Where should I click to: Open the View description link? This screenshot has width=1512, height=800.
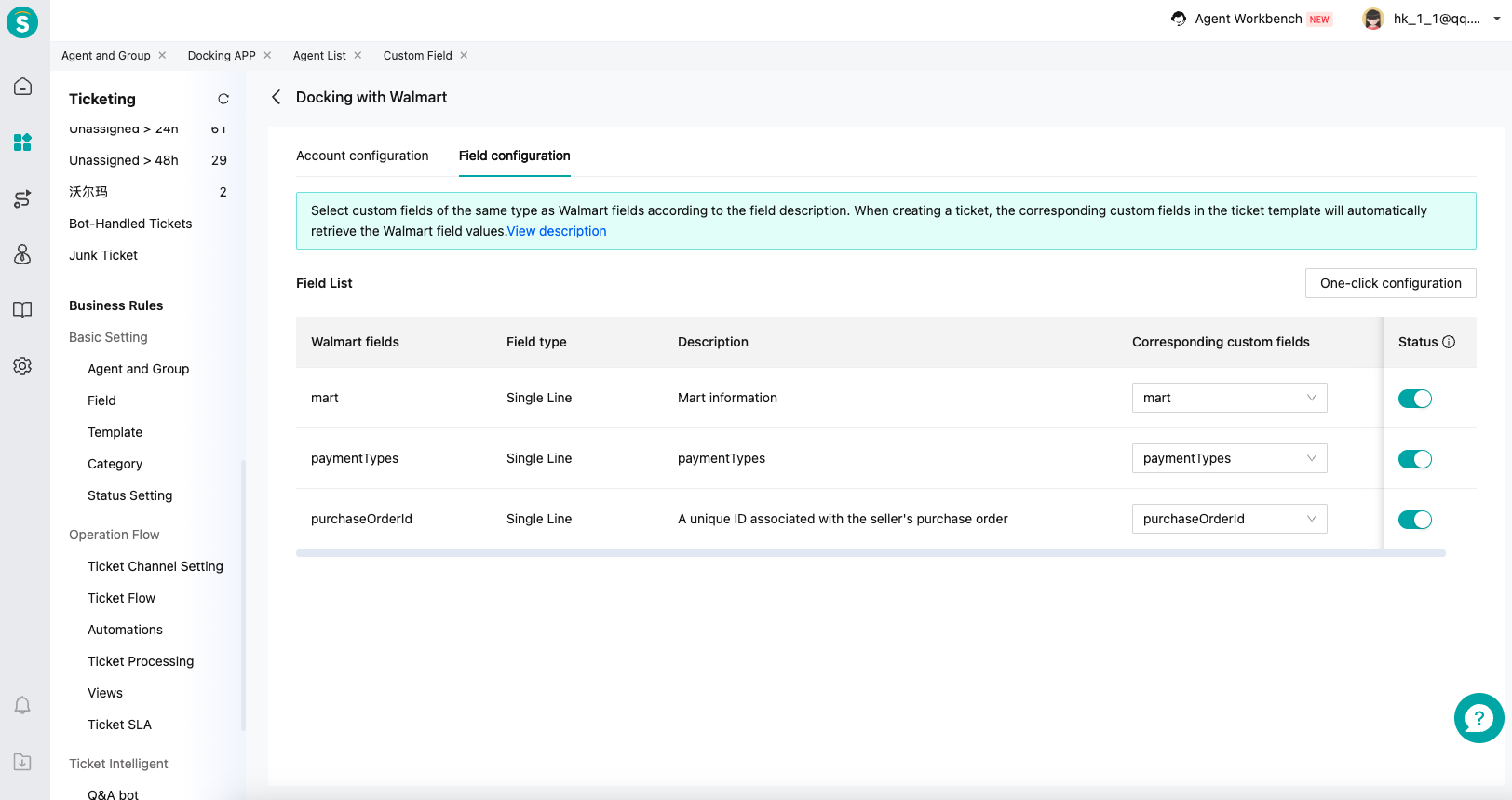tap(557, 231)
